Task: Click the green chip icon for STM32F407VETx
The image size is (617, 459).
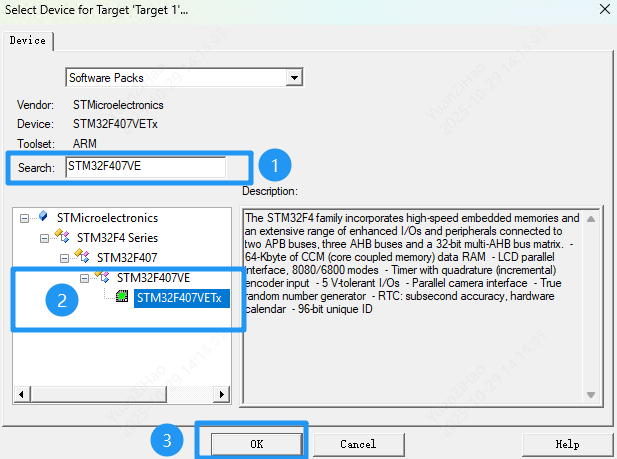Action: (x=121, y=297)
